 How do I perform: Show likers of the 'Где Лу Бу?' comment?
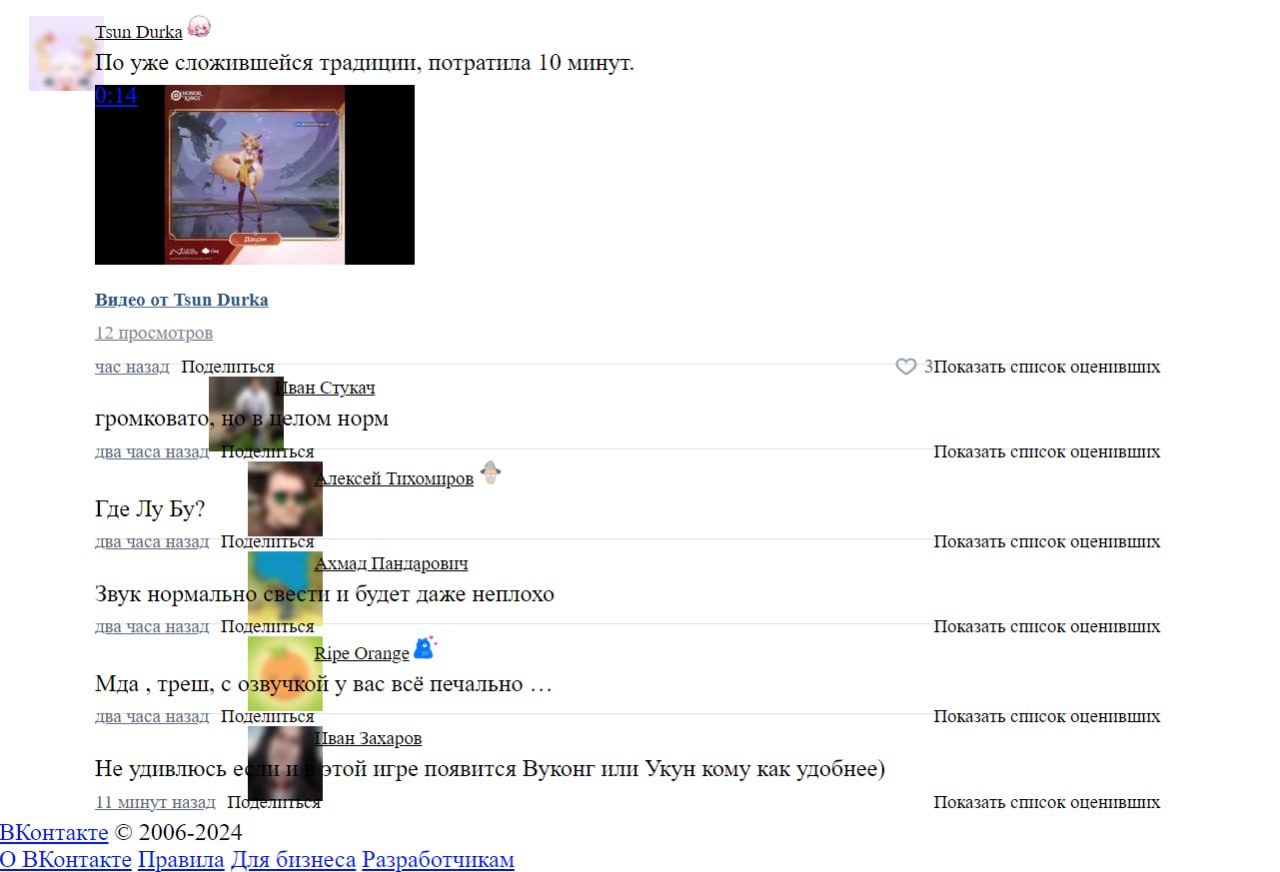point(1047,542)
